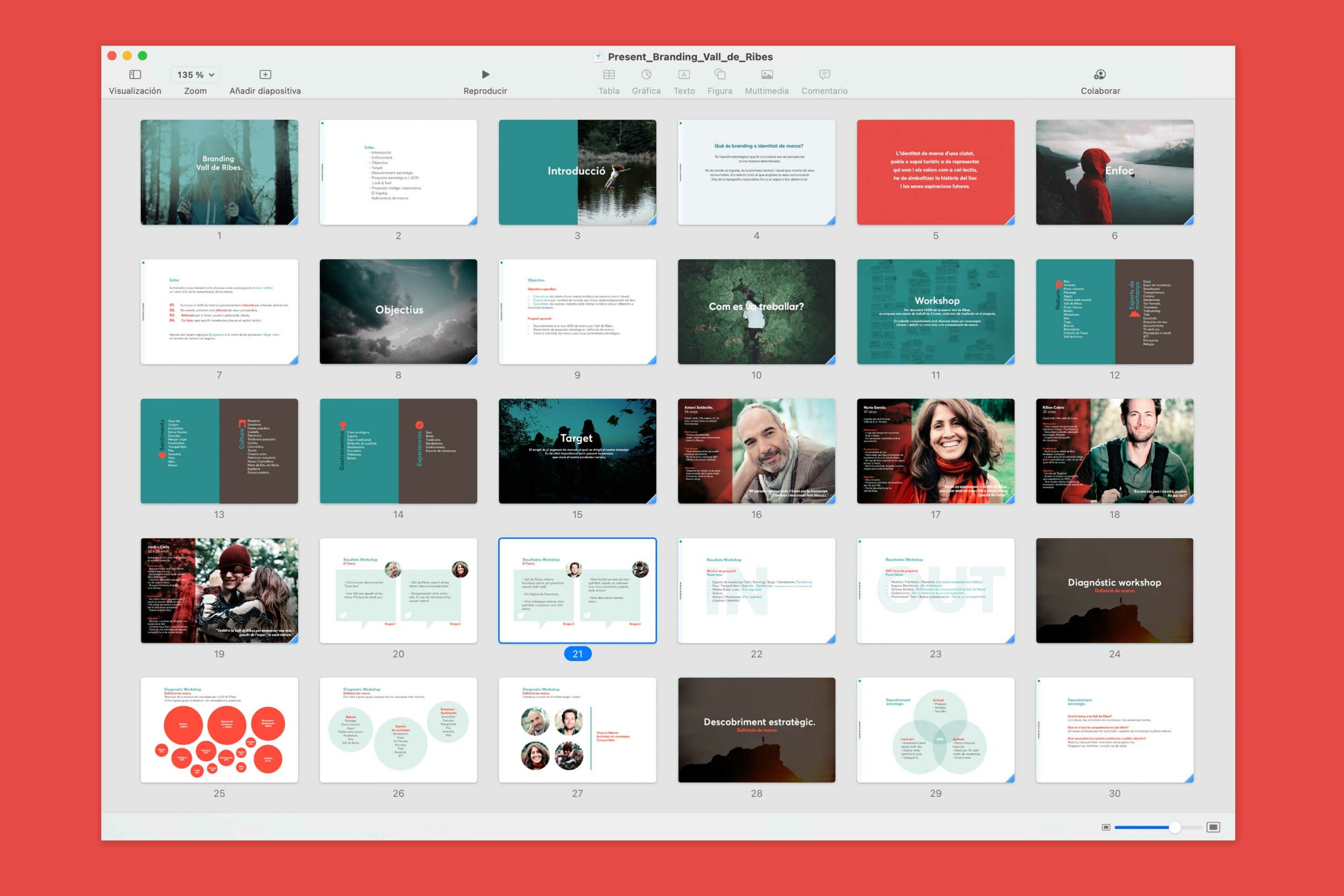Select Diagnòstic workshop slide 24
The height and width of the screenshot is (896, 1344).
pyautogui.click(x=1114, y=591)
